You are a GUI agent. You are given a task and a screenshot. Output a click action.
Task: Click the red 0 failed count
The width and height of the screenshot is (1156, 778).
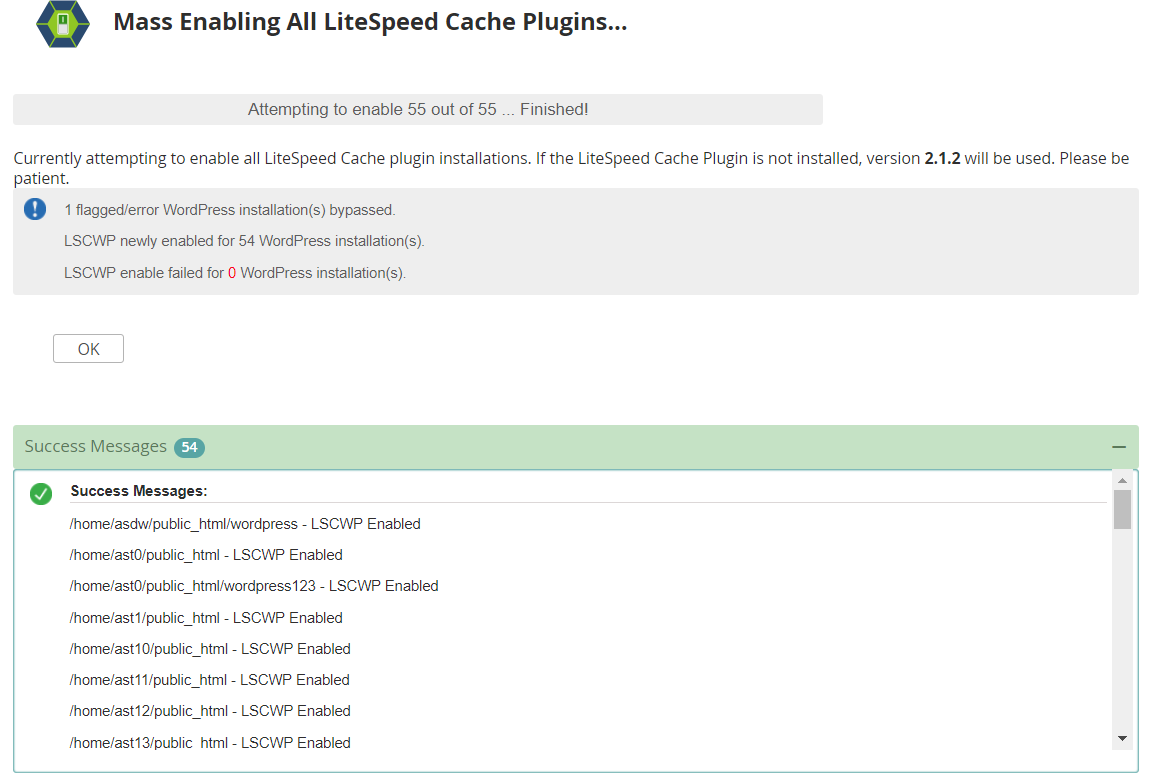pos(231,273)
